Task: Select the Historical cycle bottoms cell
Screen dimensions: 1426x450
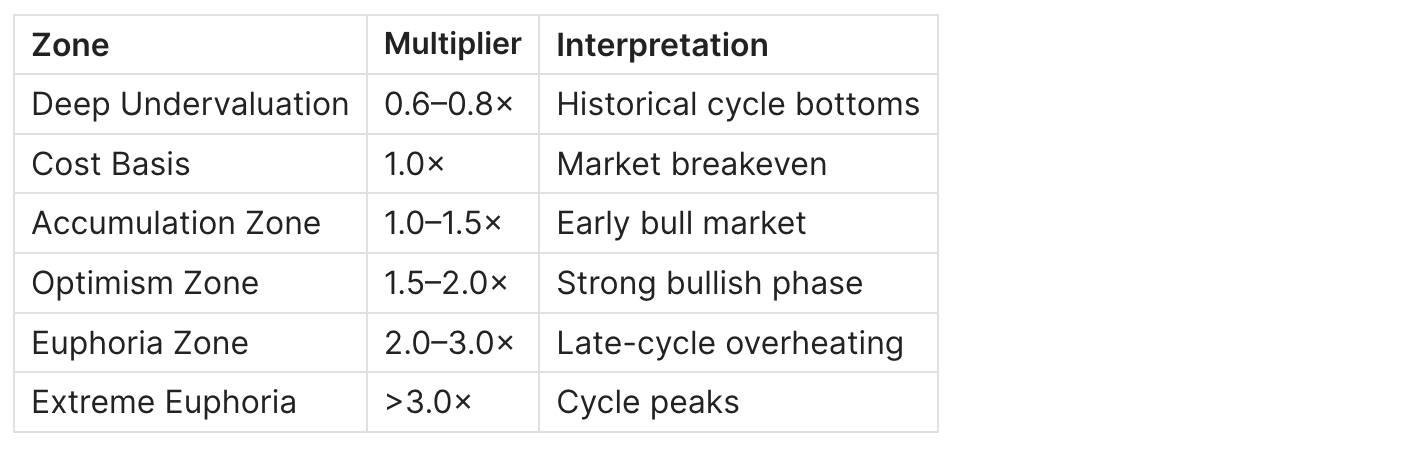Action: tap(737, 104)
